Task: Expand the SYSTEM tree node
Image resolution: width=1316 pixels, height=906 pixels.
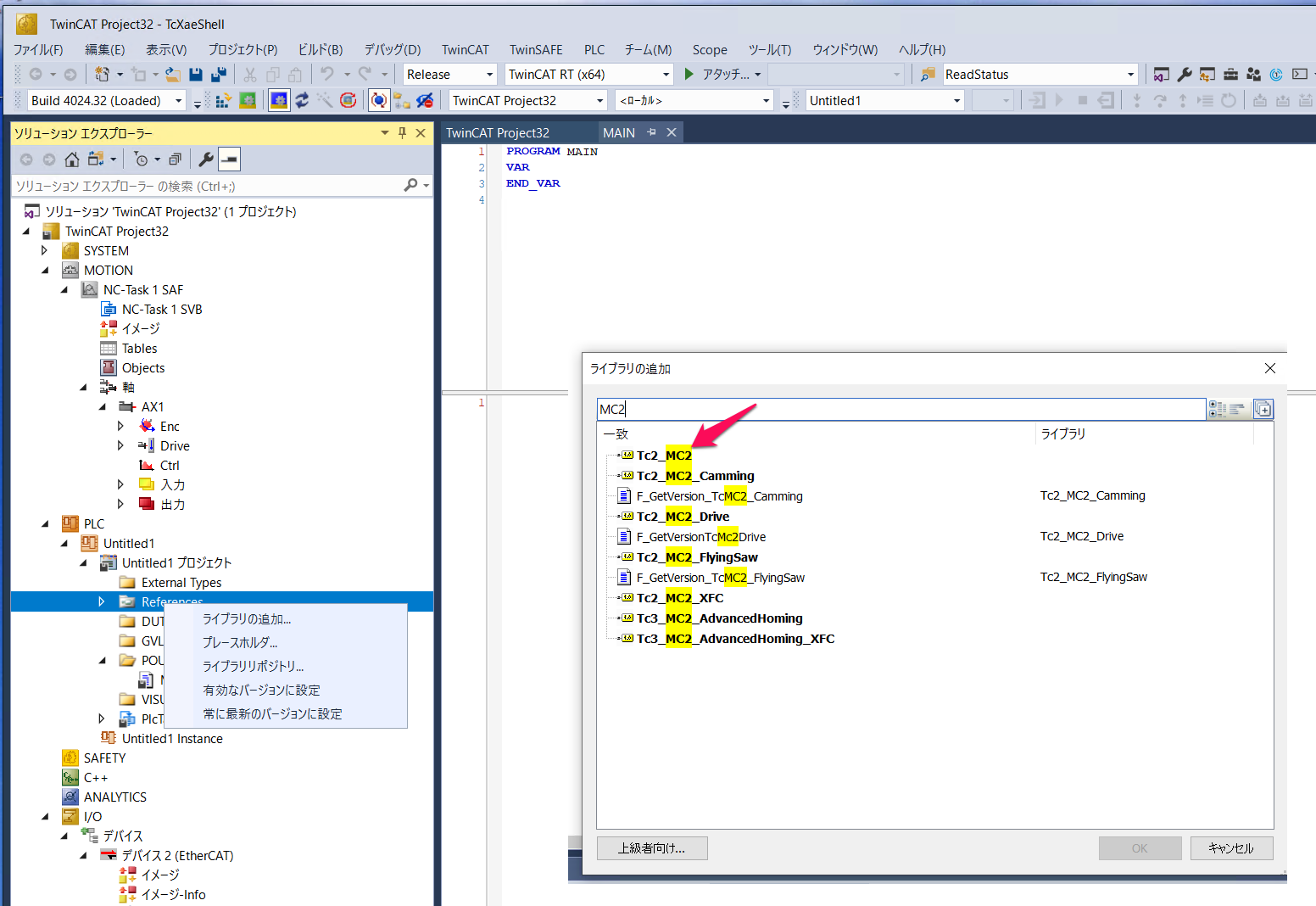Action: point(45,251)
